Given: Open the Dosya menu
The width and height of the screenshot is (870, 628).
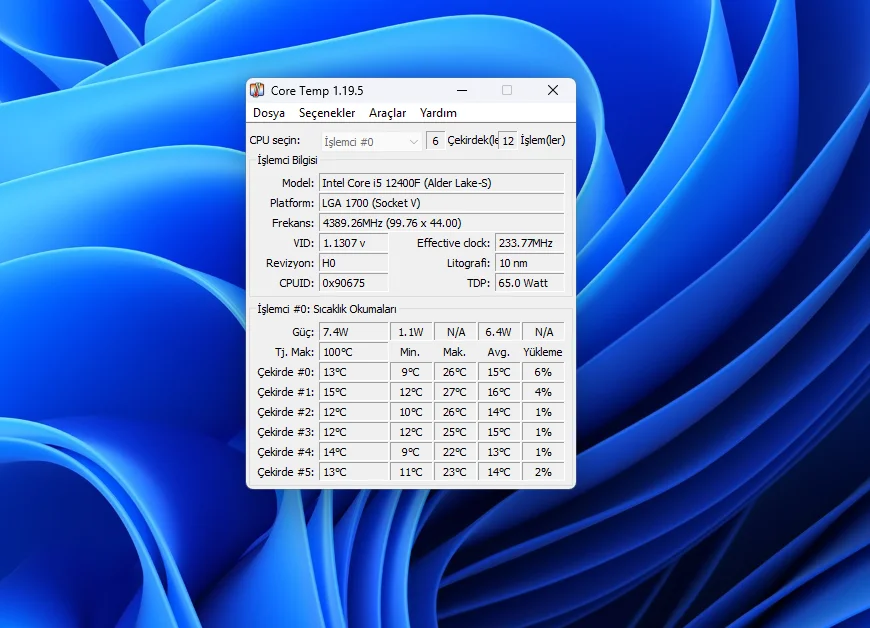Looking at the screenshot, I should 269,113.
